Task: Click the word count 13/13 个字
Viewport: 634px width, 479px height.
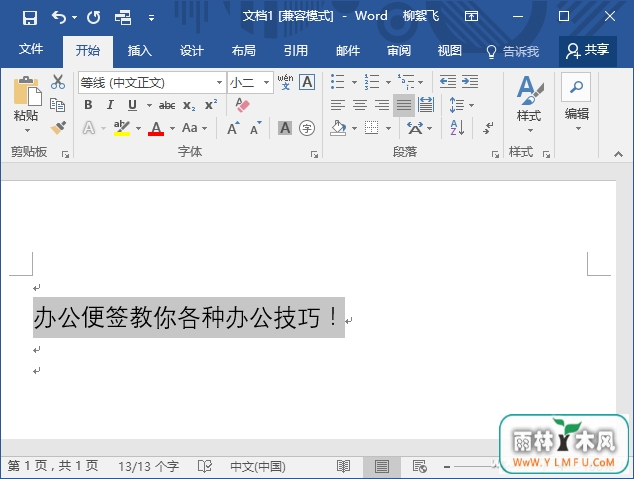Action: coord(148,466)
